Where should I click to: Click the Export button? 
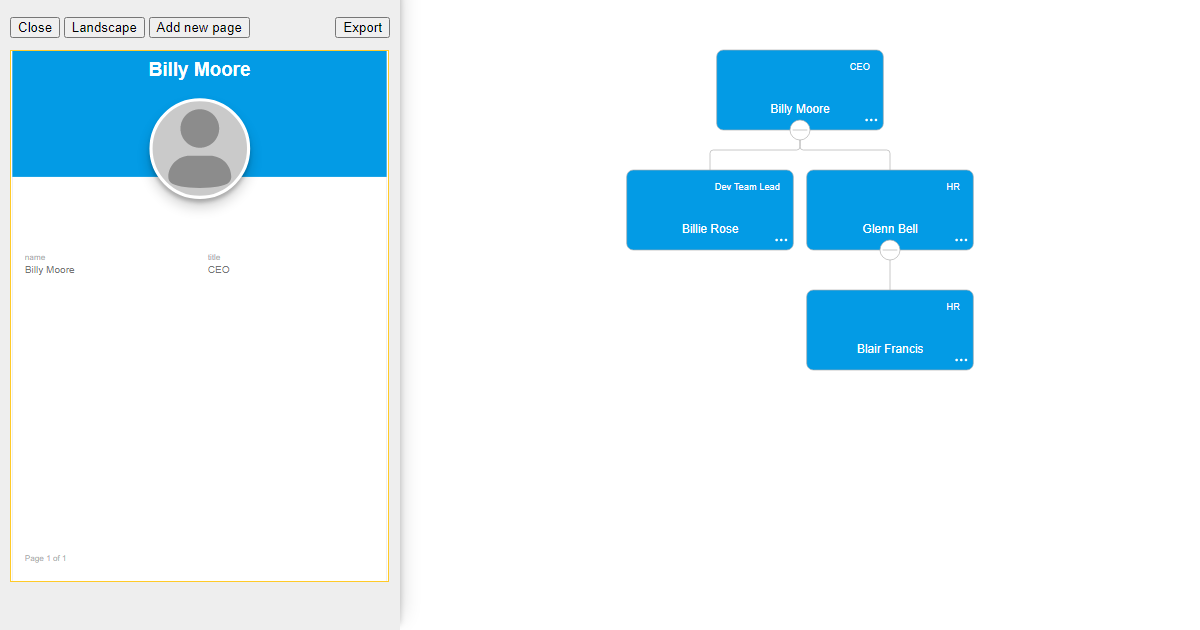pos(362,27)
